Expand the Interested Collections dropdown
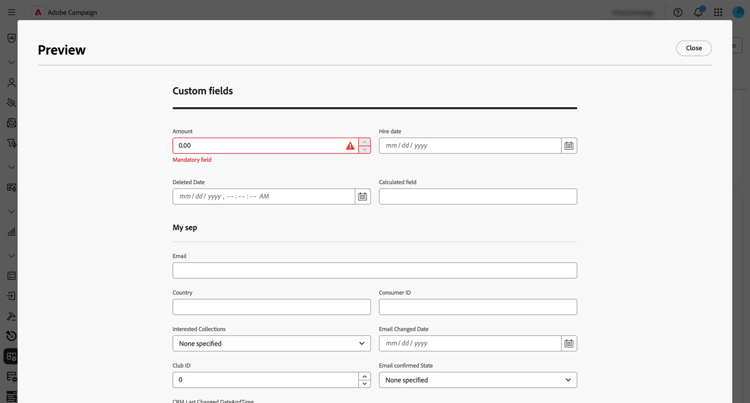This screenshot has height=403, width=750. point(271,344)
